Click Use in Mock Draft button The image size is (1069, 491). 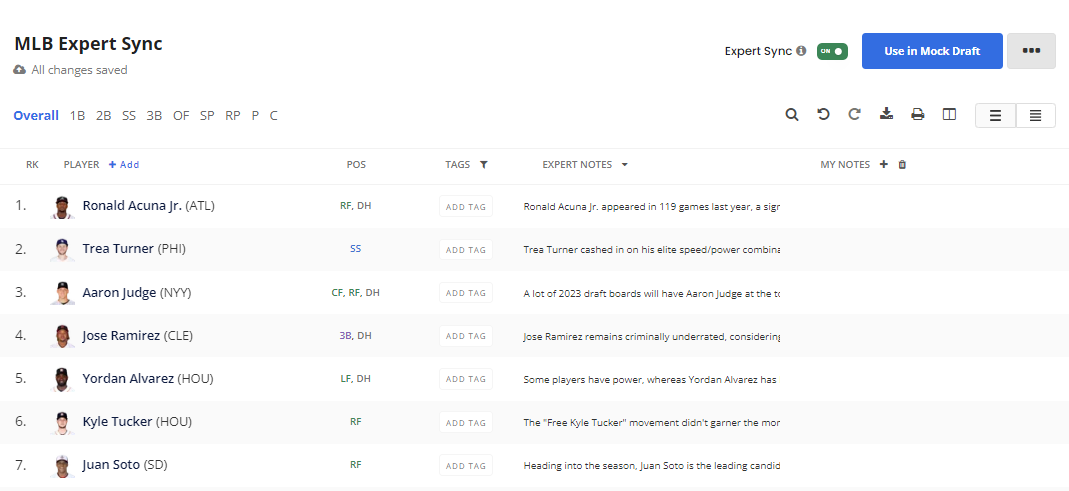point(932,51)
